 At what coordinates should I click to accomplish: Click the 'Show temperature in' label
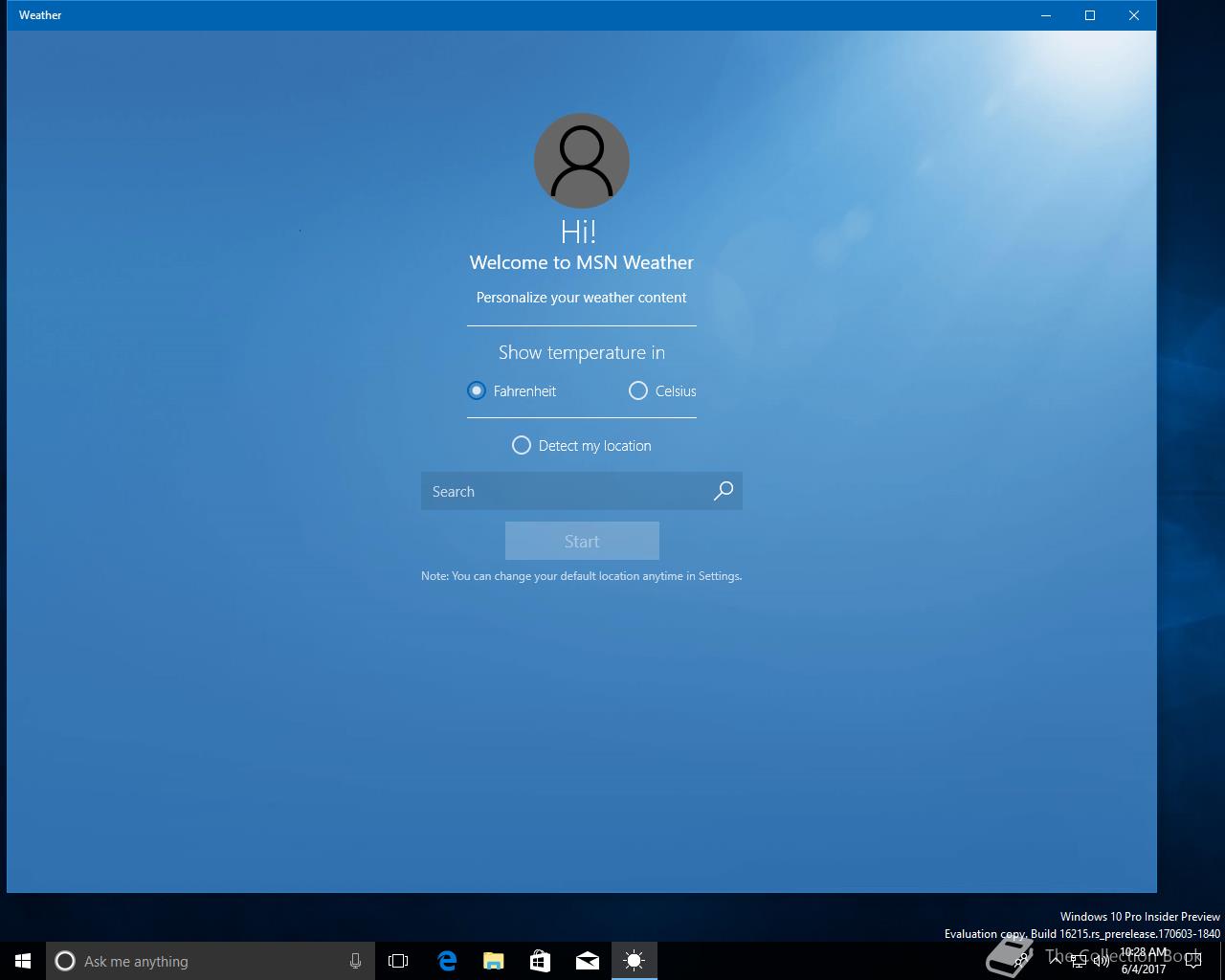click(582, 352)
